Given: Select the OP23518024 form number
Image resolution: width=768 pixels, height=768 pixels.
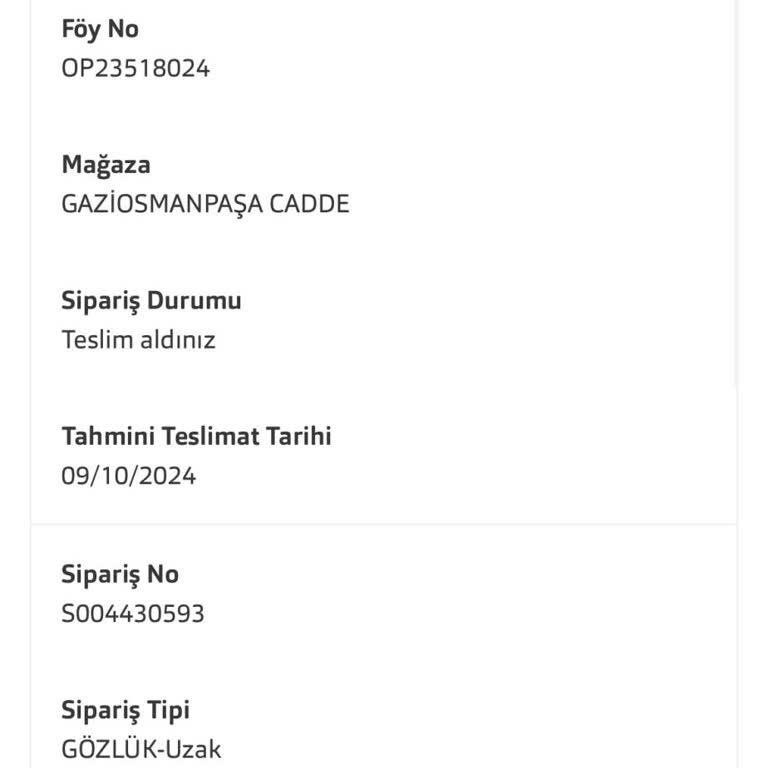Looking at the screenshot, I should click(x=136, y=69).
